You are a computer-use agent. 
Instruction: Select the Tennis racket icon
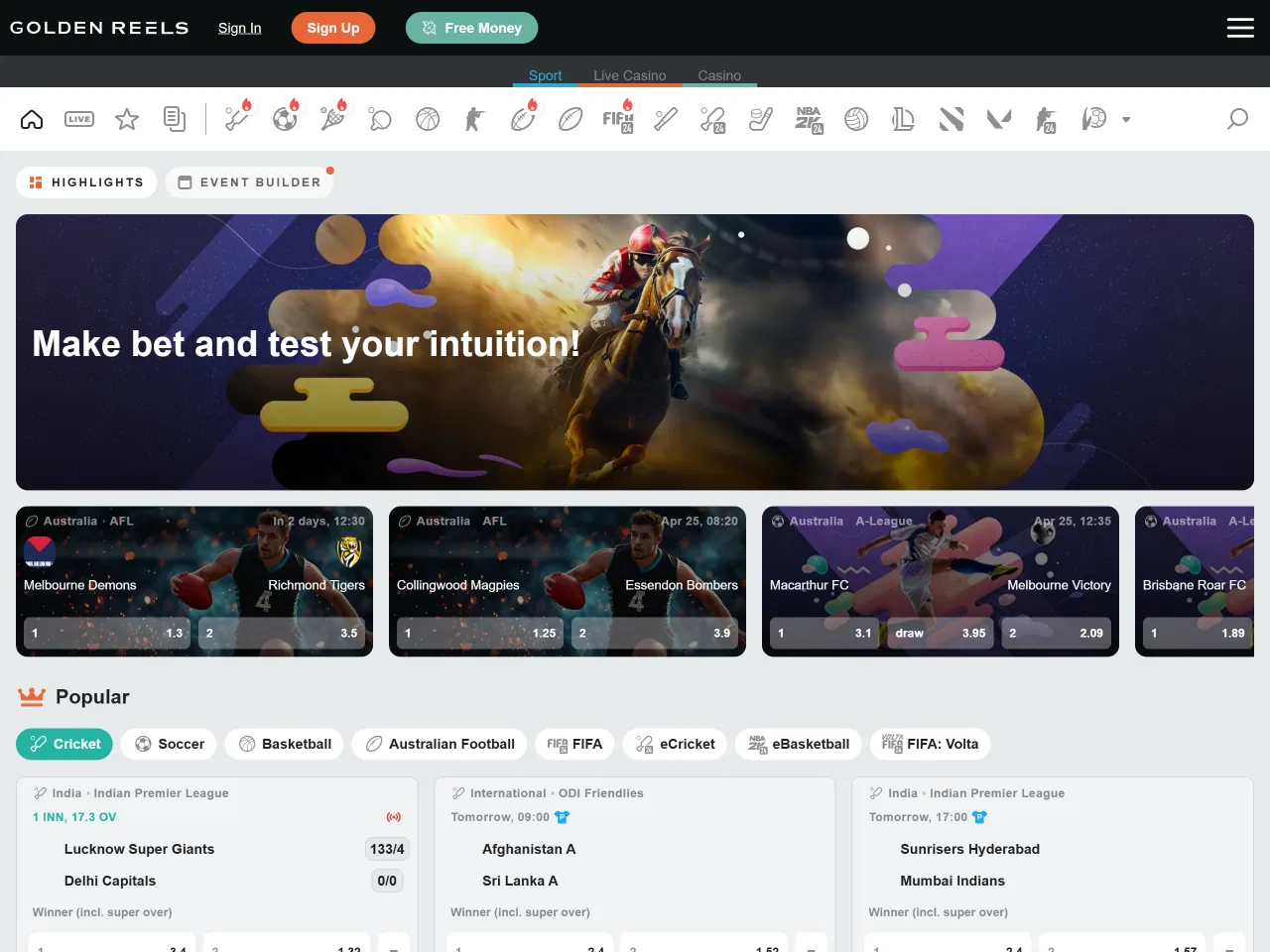click(332, 118)
